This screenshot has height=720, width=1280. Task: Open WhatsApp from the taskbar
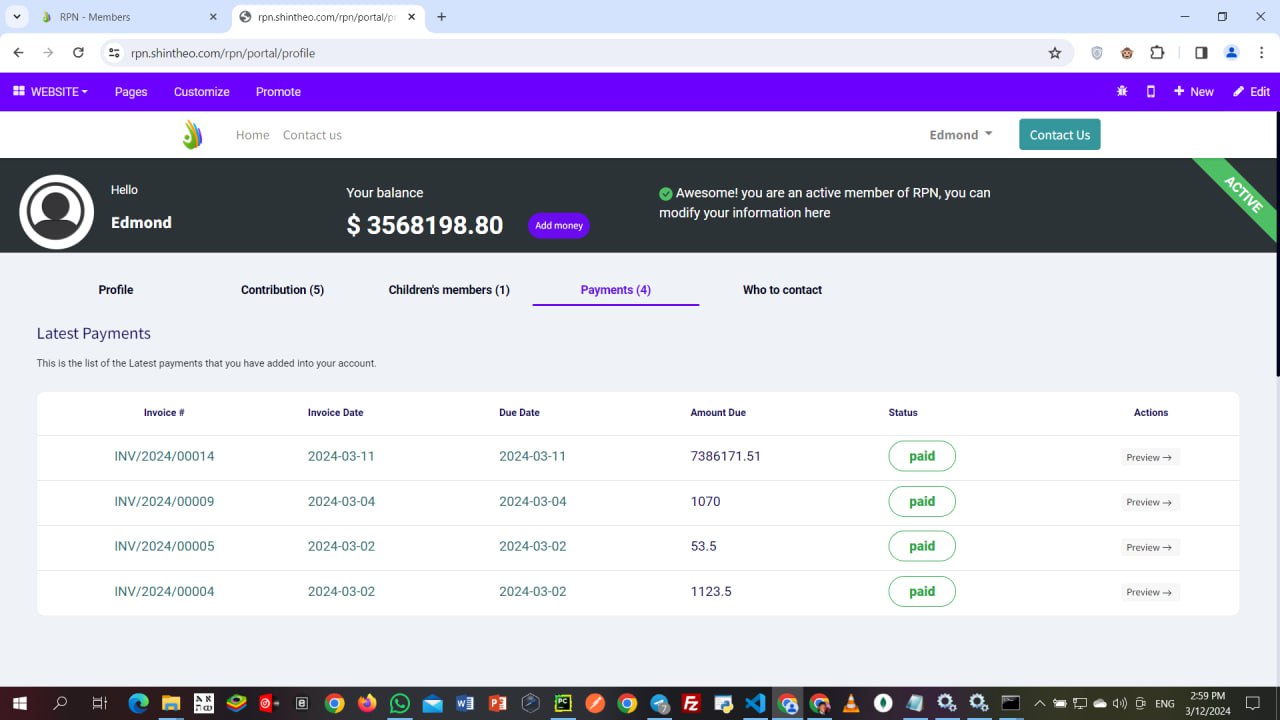(400, 703)
